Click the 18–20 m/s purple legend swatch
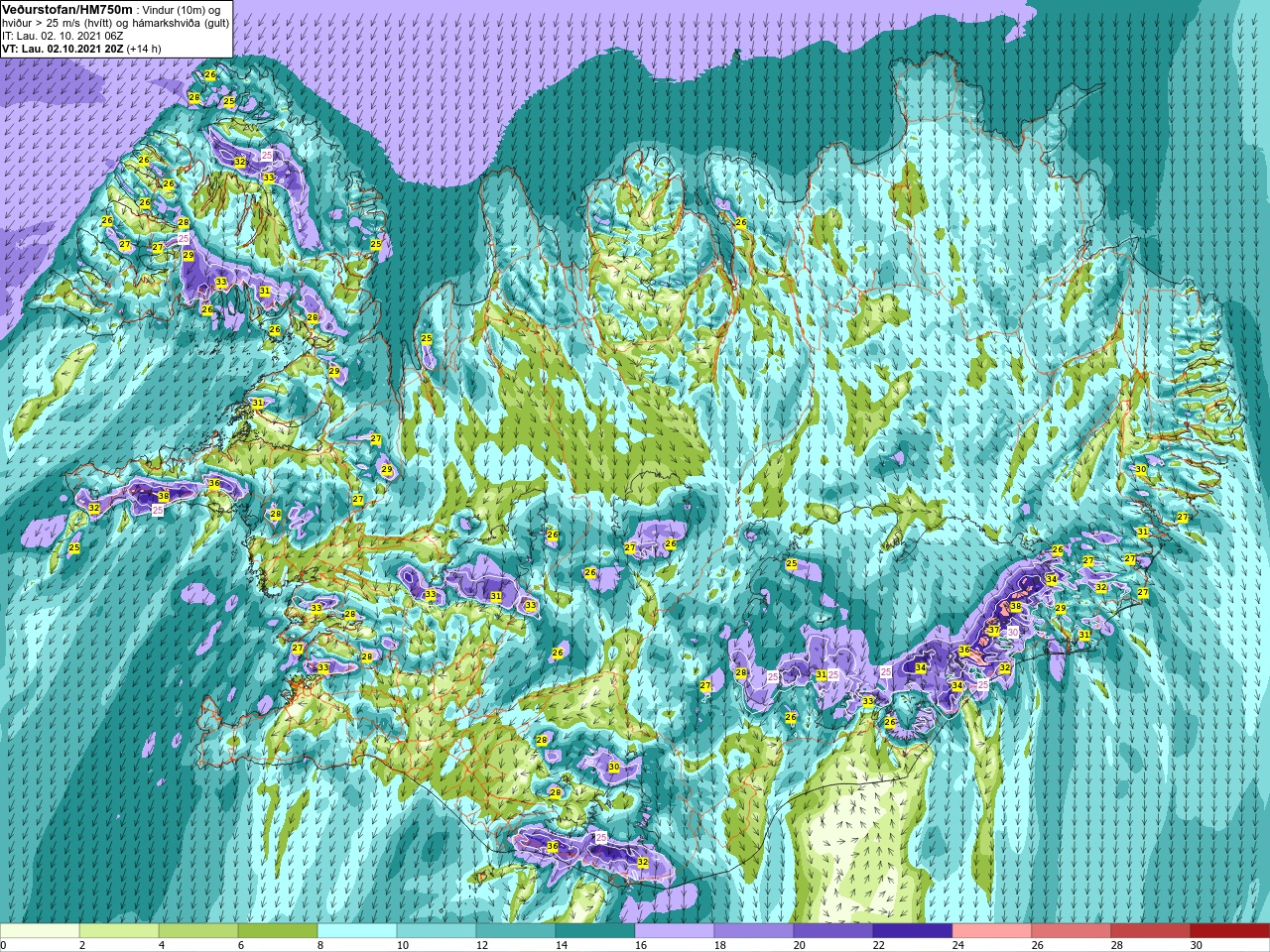 (x=754, y=931)
